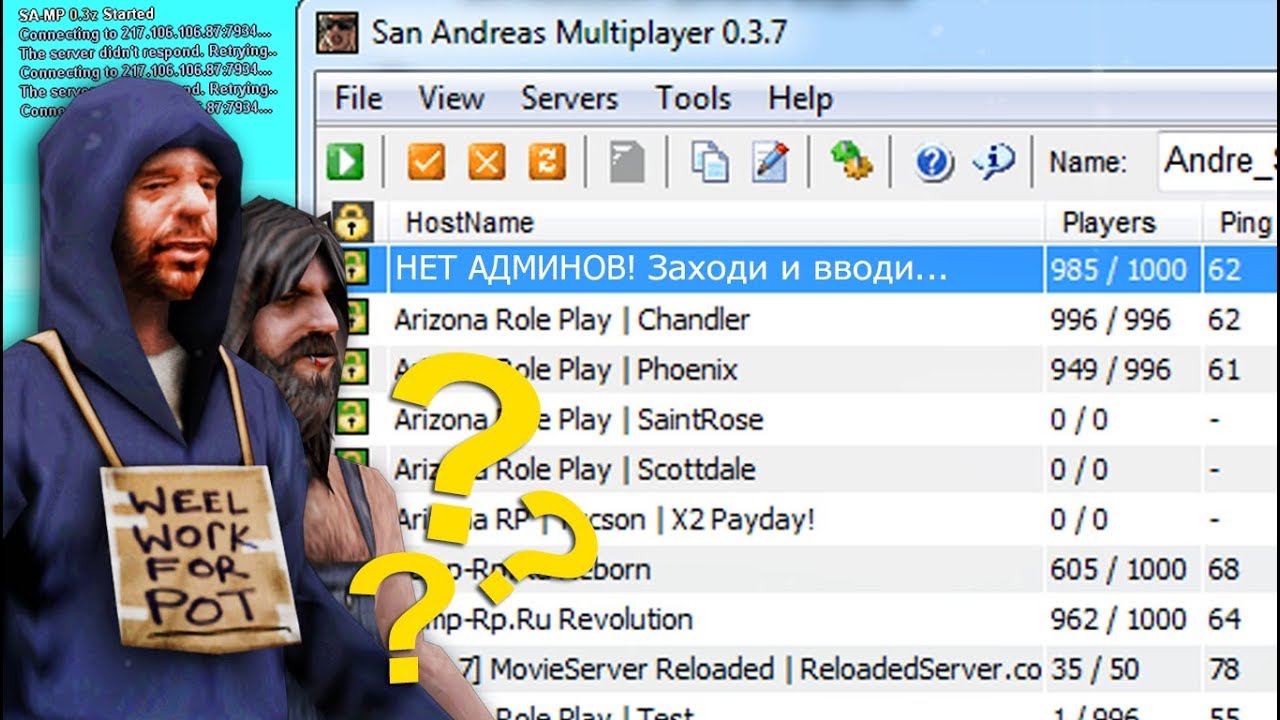Click the lock icon beside Arizona Role Play Chandler
Screen dimensions: 1280x720
tap(353, 319)
